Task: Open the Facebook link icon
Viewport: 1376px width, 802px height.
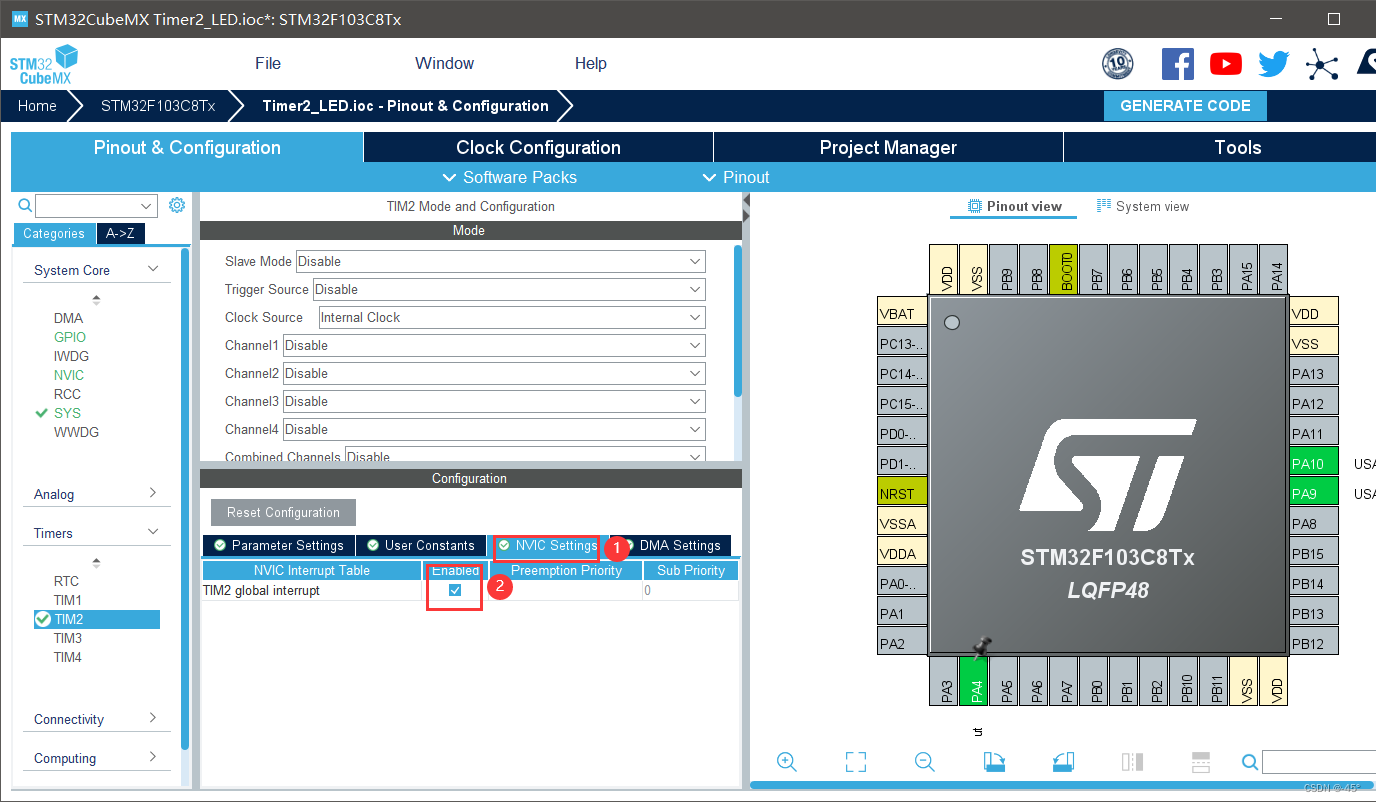Action: (1178, 64)
